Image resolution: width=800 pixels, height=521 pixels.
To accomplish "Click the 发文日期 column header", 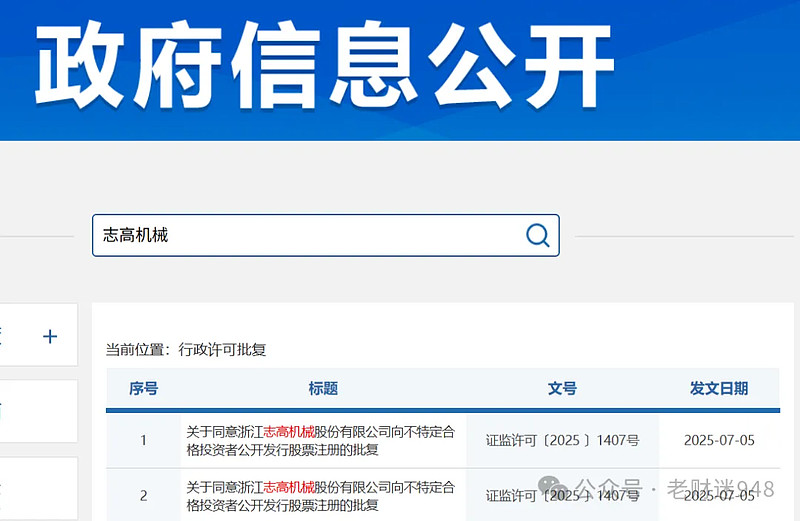I will [x=719, y=389].
